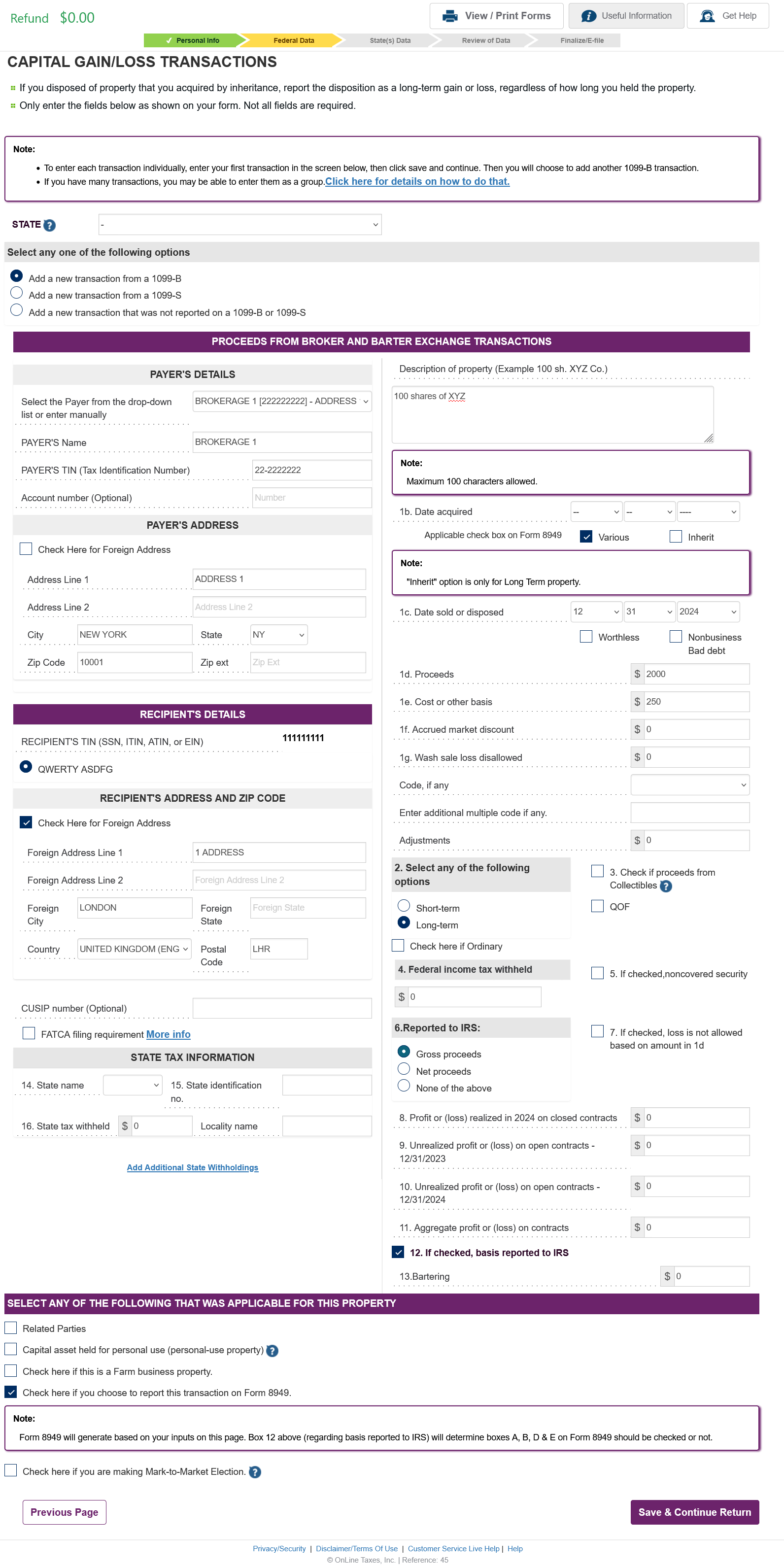784x1568 pixels.
Task: Check the Worthless checkbox
Action: 585,637
